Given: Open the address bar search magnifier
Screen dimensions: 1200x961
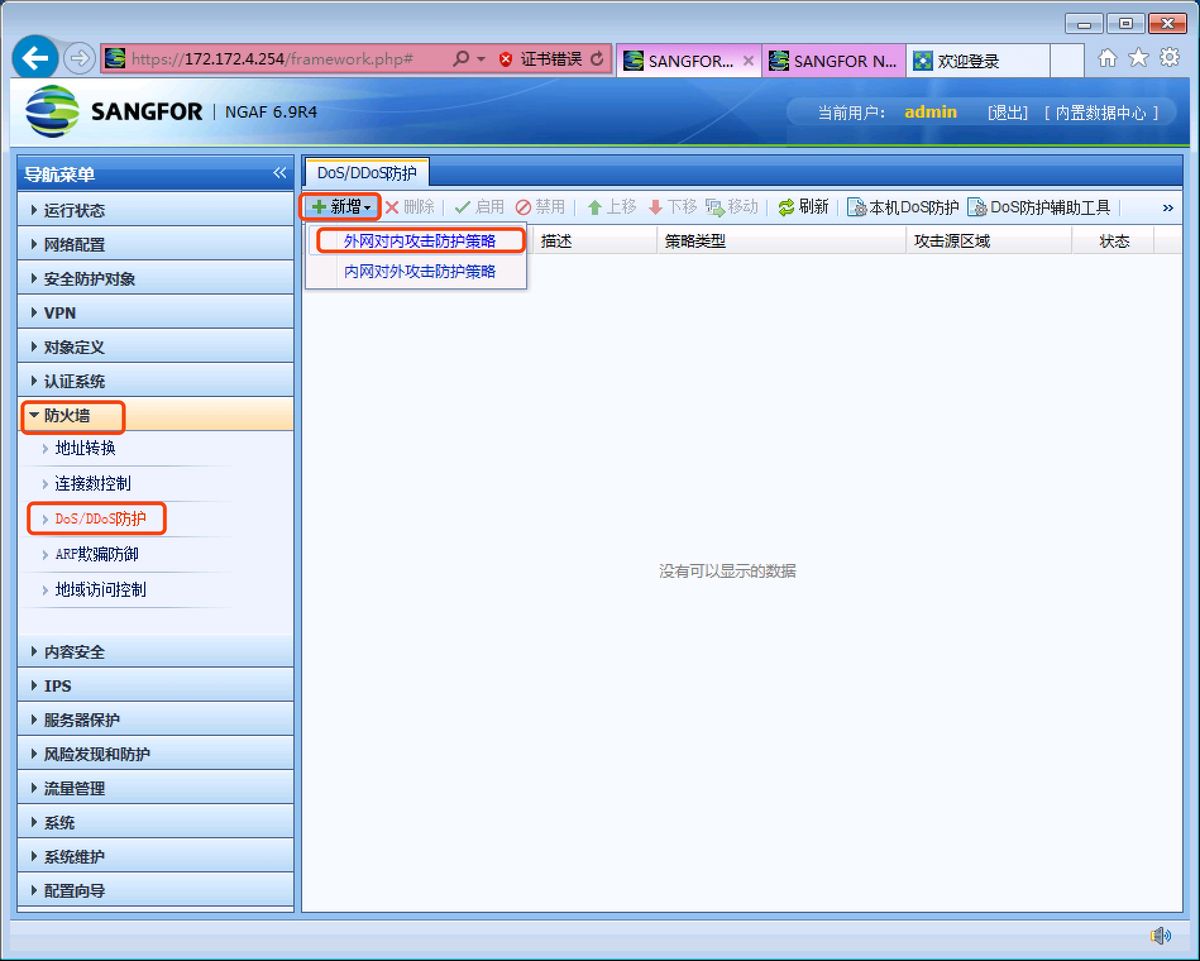Looking at the screenshot, I should 460,59.
